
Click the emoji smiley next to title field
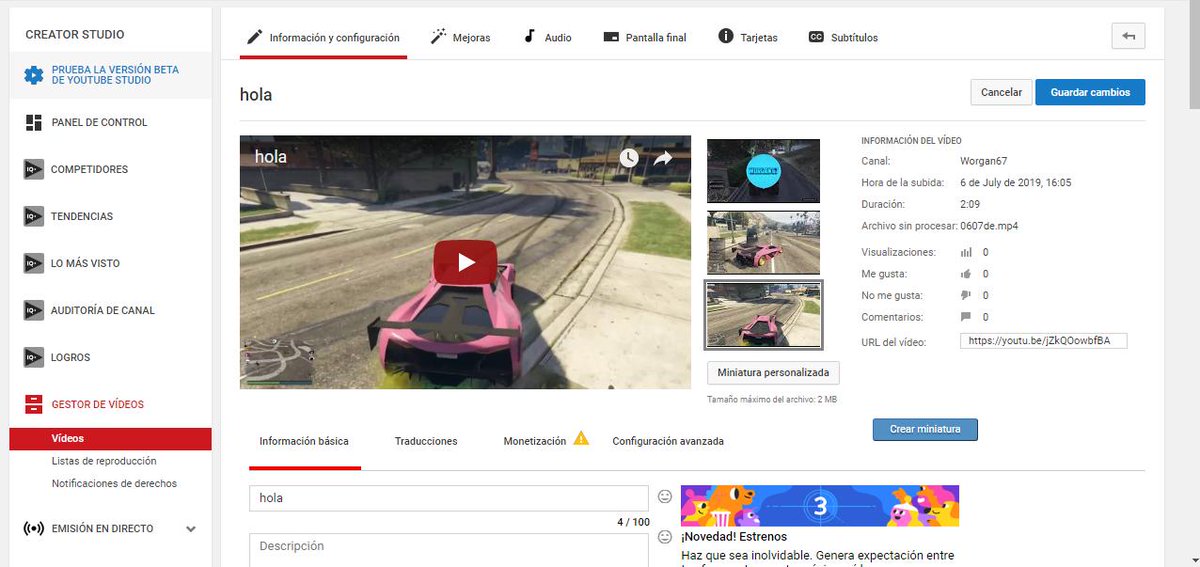(x=665, y=496)
